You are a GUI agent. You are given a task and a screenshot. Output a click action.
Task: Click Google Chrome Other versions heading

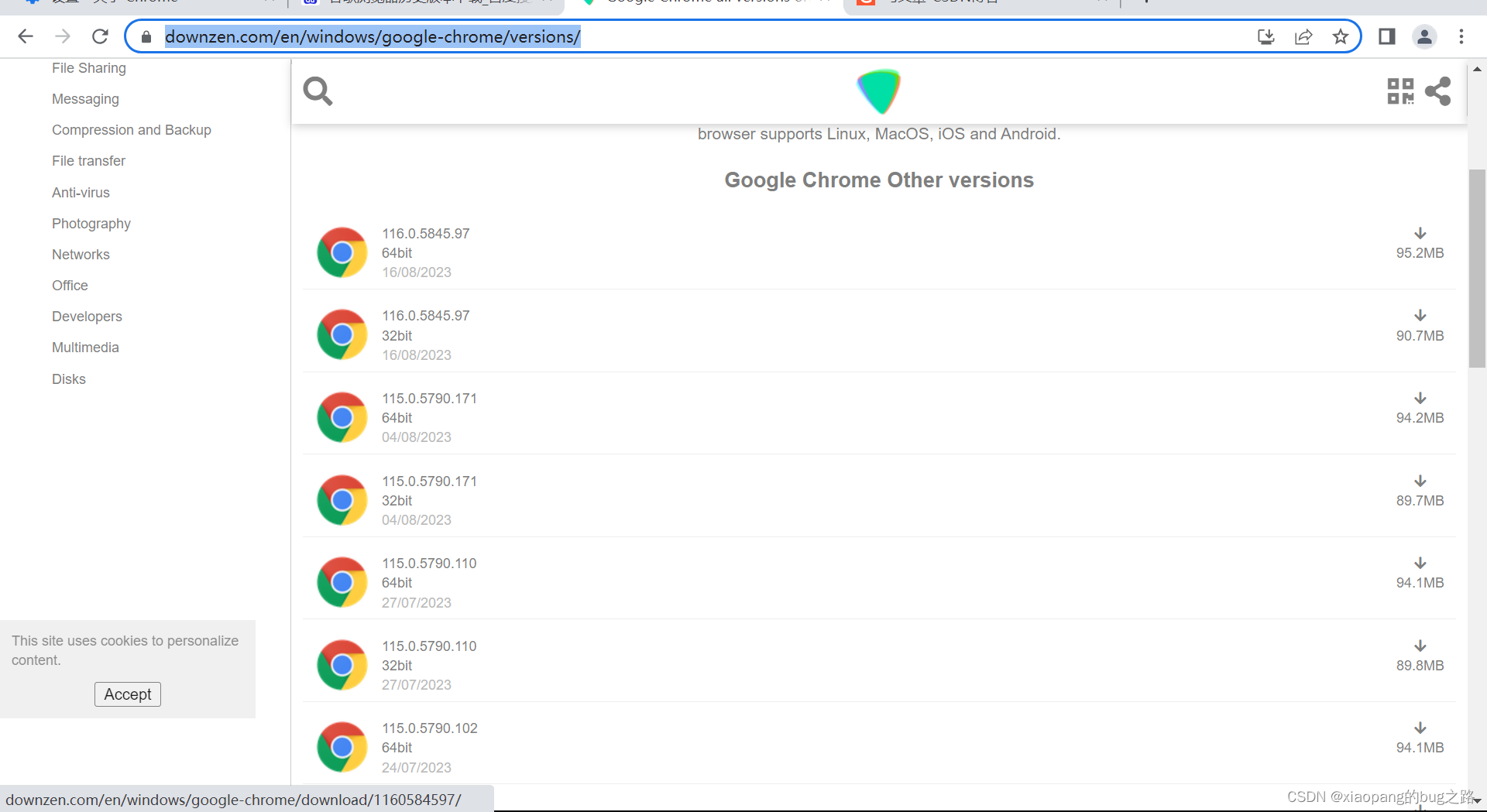click(879, 180)
